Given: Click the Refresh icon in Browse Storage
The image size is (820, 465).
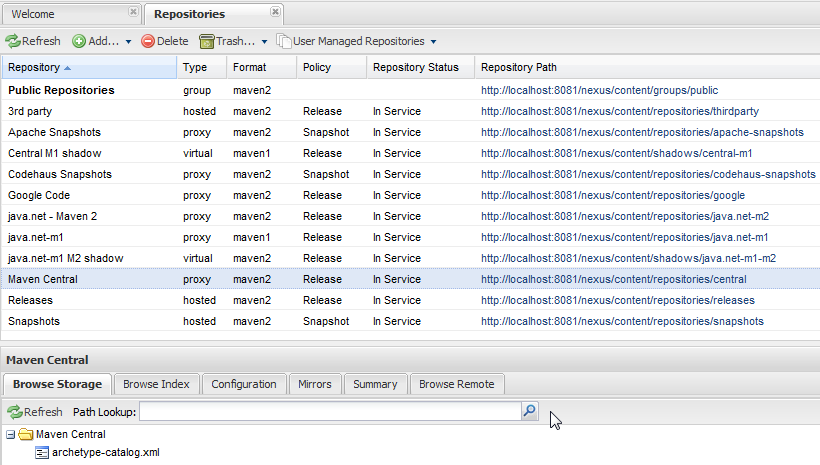Looking at the screenshot, I should point(13,412).
